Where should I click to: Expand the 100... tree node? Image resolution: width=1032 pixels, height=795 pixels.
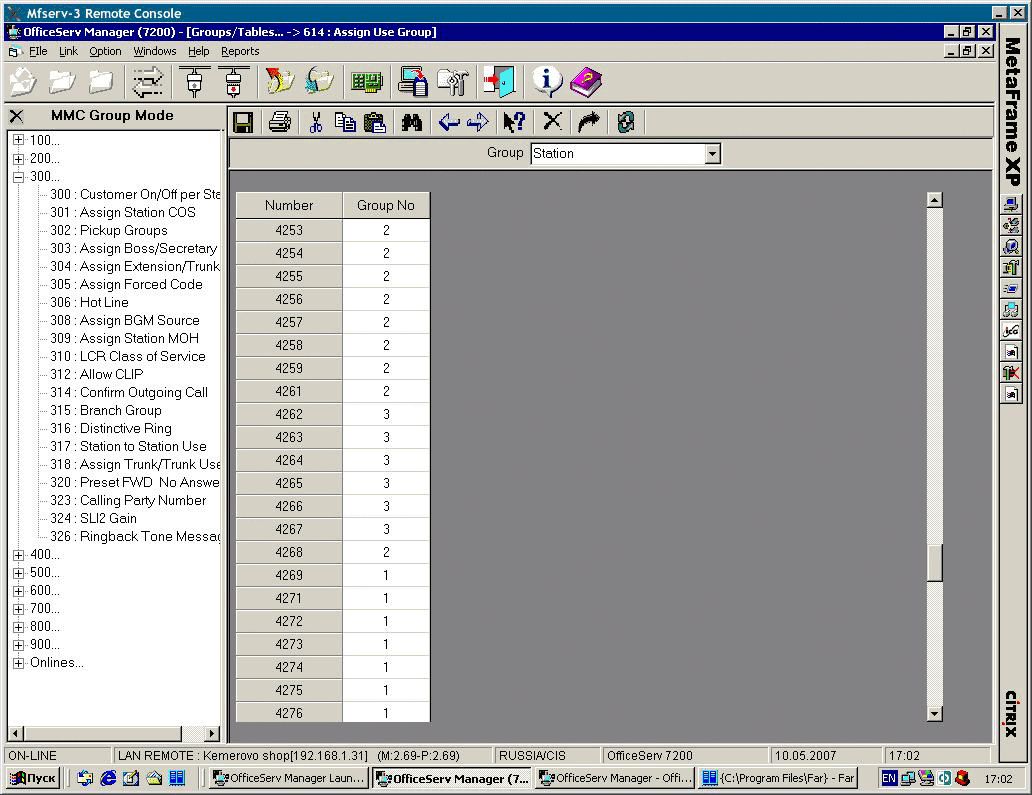pos(18,140)
